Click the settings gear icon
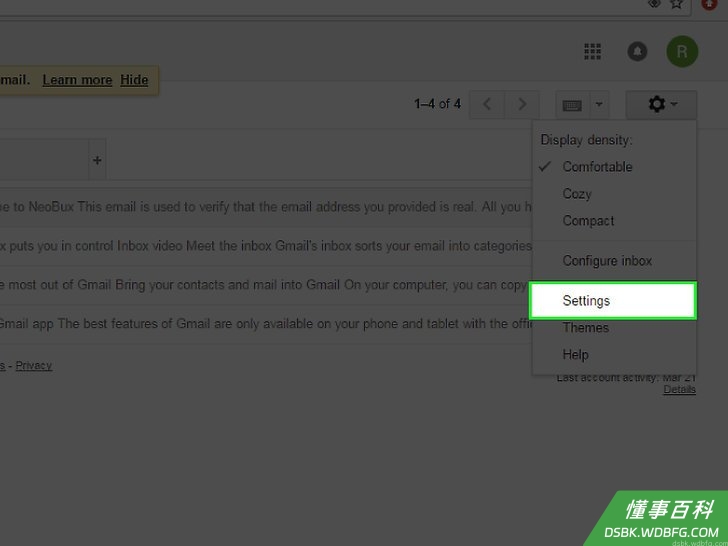Image resolution: width=728 pixels, height=546 pixels. pyautogui.click(x=661, y=104)
